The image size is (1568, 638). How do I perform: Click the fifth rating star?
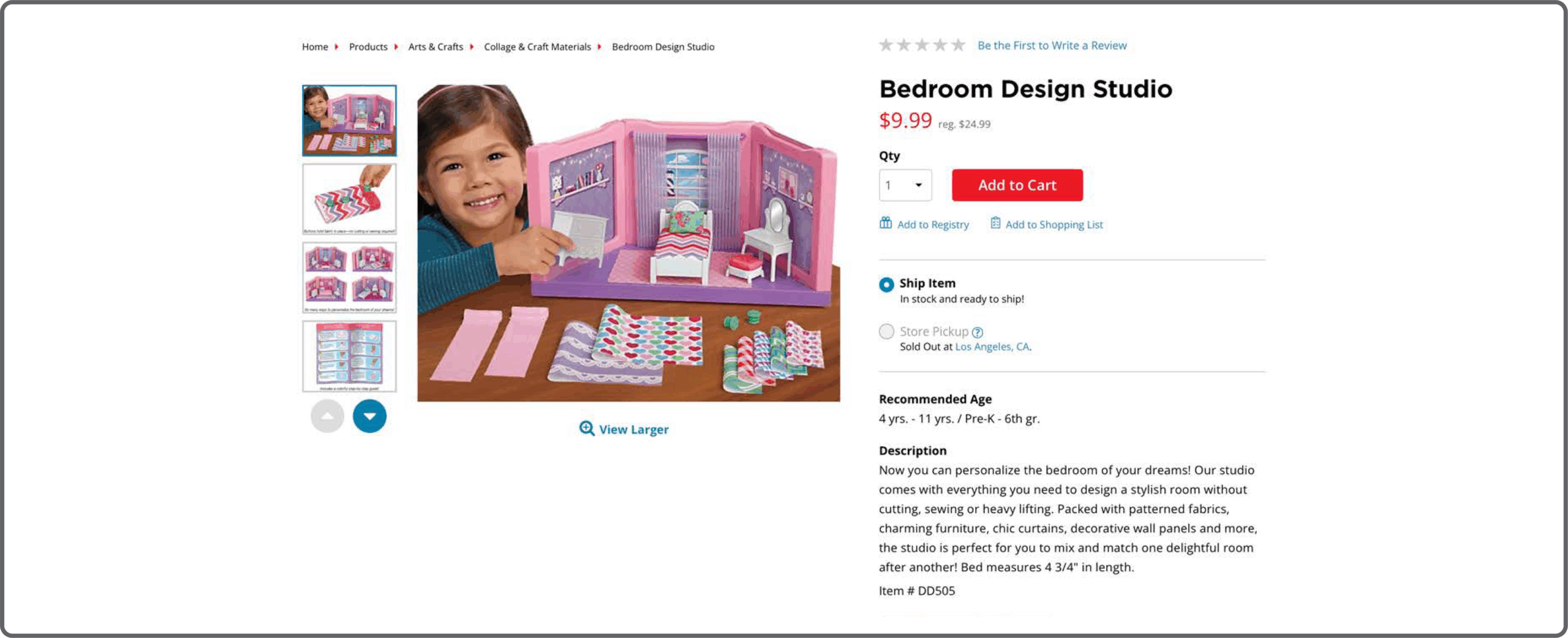click(x=959, y=45)
